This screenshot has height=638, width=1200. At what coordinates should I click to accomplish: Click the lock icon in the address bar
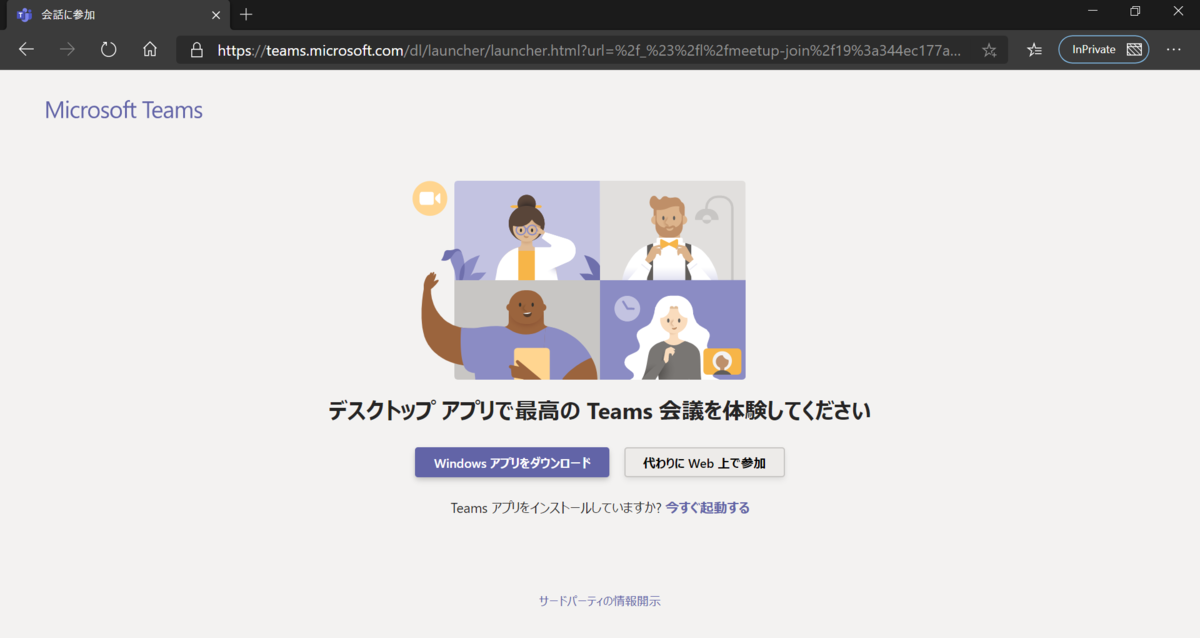tap(197, 49)
